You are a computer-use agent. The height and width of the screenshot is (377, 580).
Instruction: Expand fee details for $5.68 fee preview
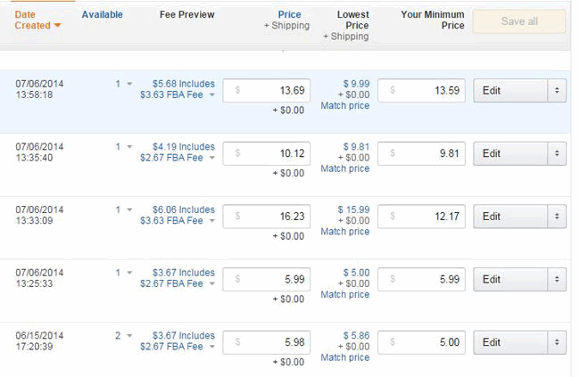tap(212, 95)
